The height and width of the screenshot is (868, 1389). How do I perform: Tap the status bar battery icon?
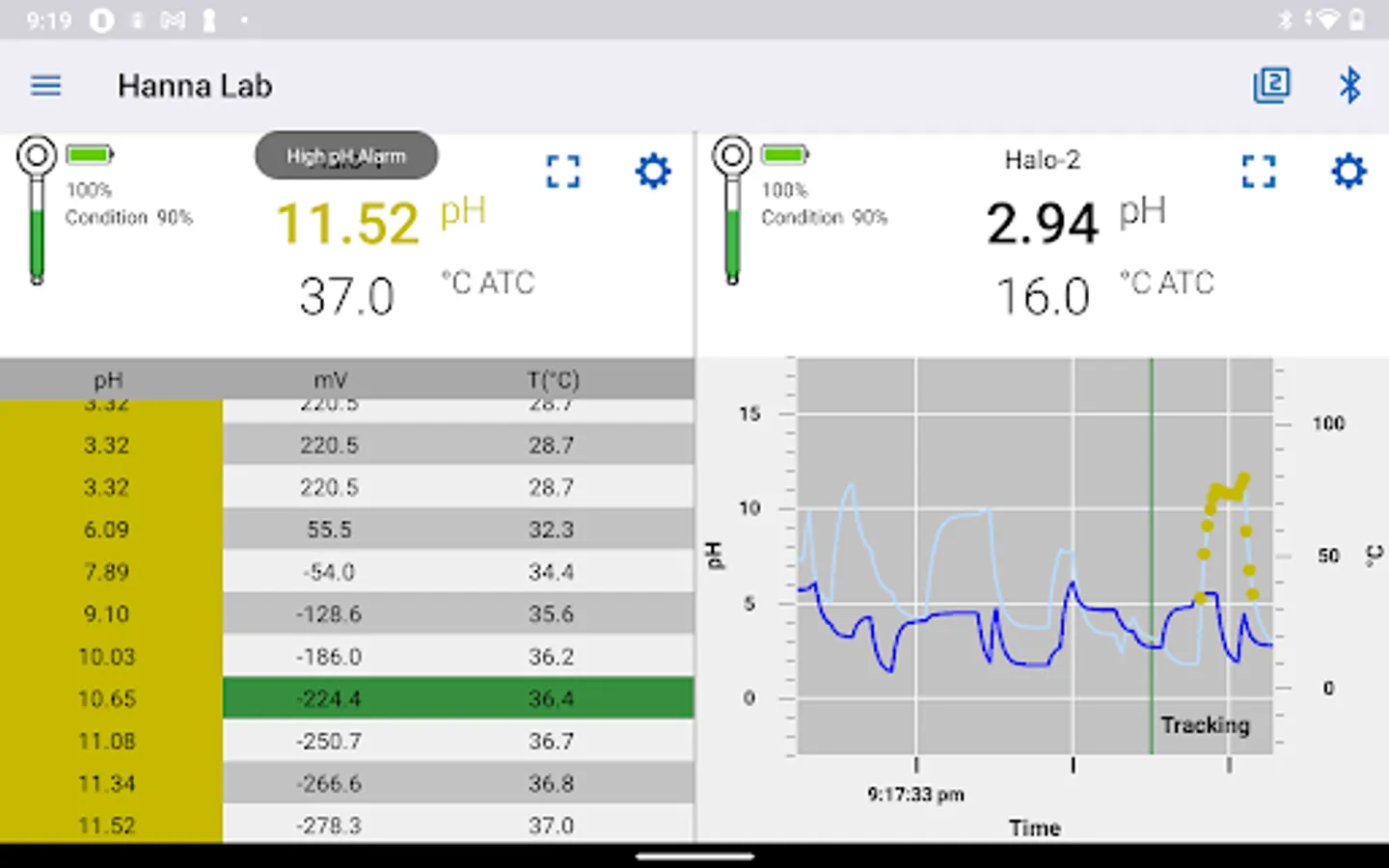[1357, 19]
